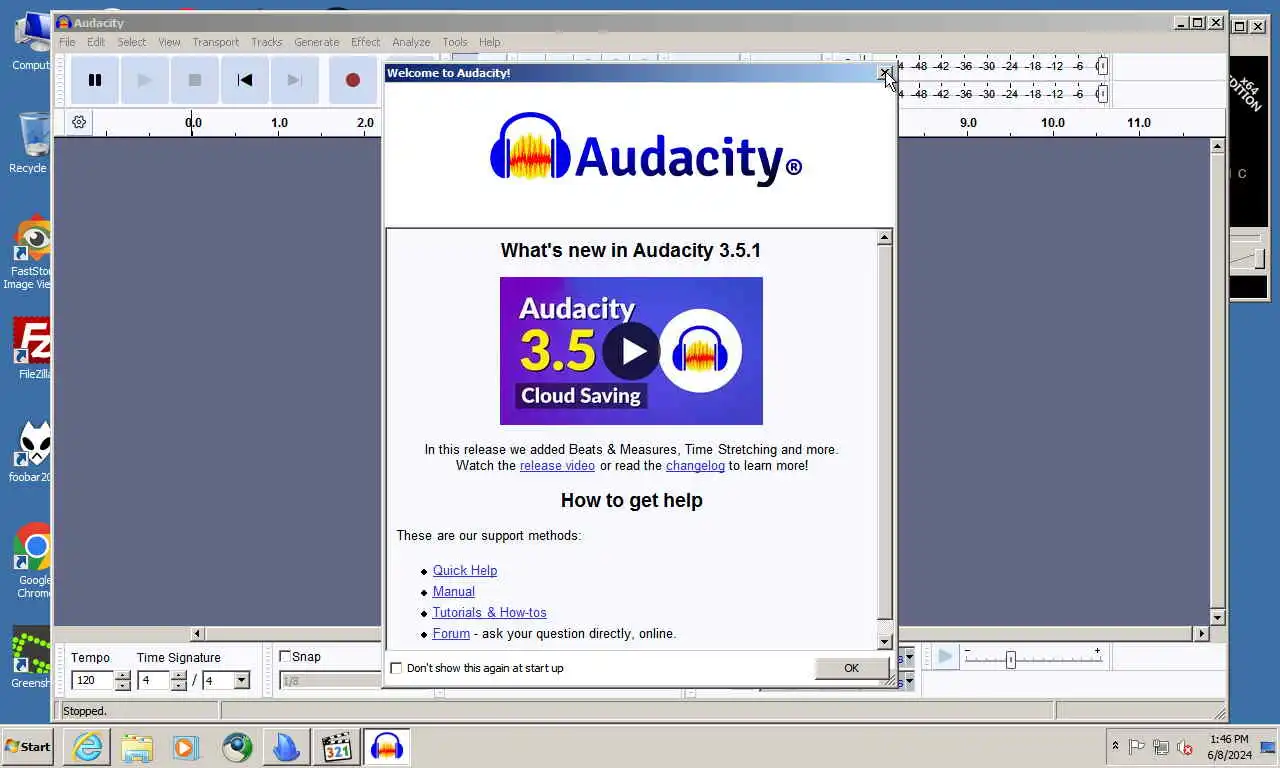
Task: Open the Edit menu
Action: 96,42
